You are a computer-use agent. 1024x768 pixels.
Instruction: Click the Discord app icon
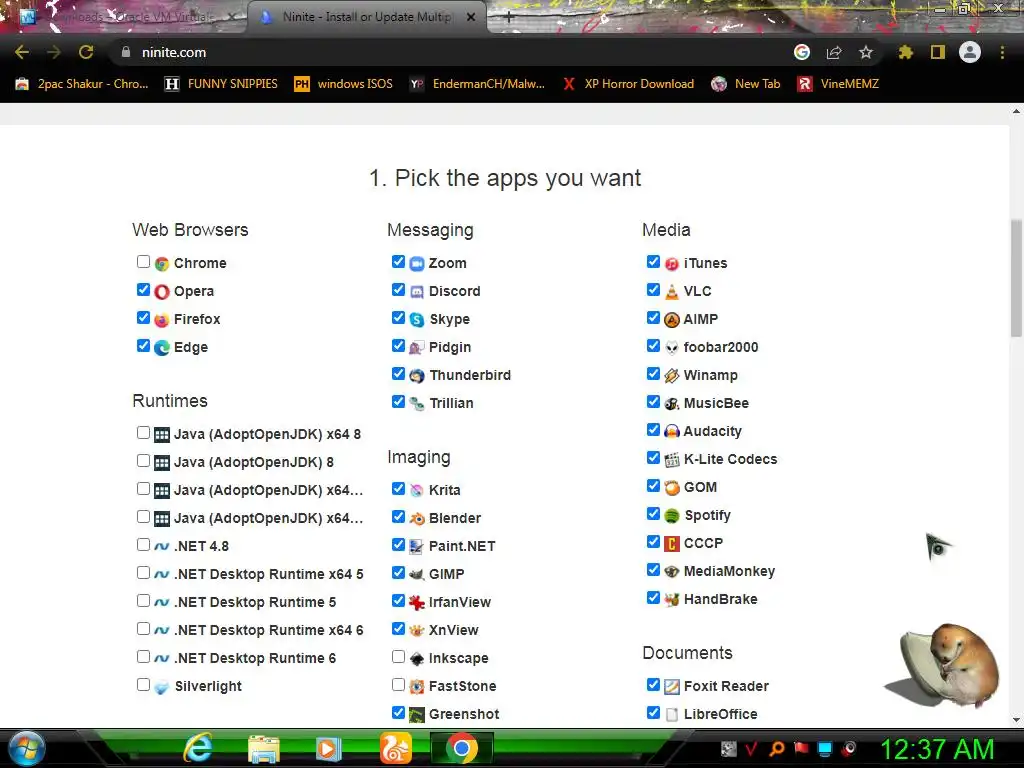tap(417, 292)
